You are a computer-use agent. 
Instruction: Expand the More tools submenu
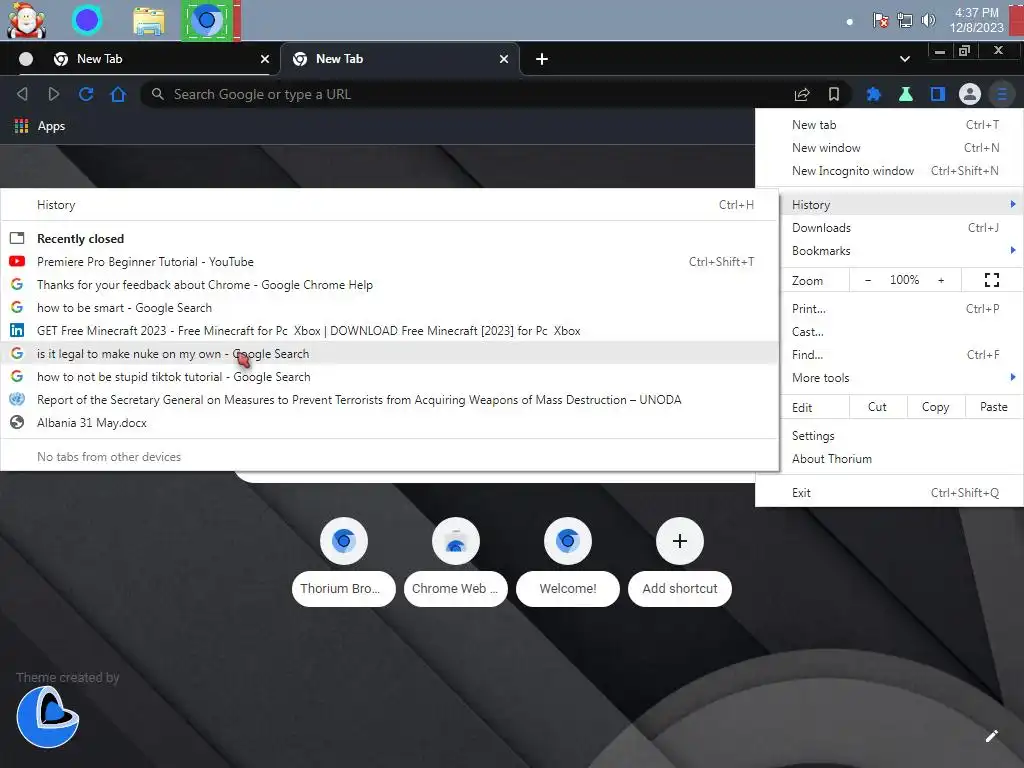[x=902, y=377]
